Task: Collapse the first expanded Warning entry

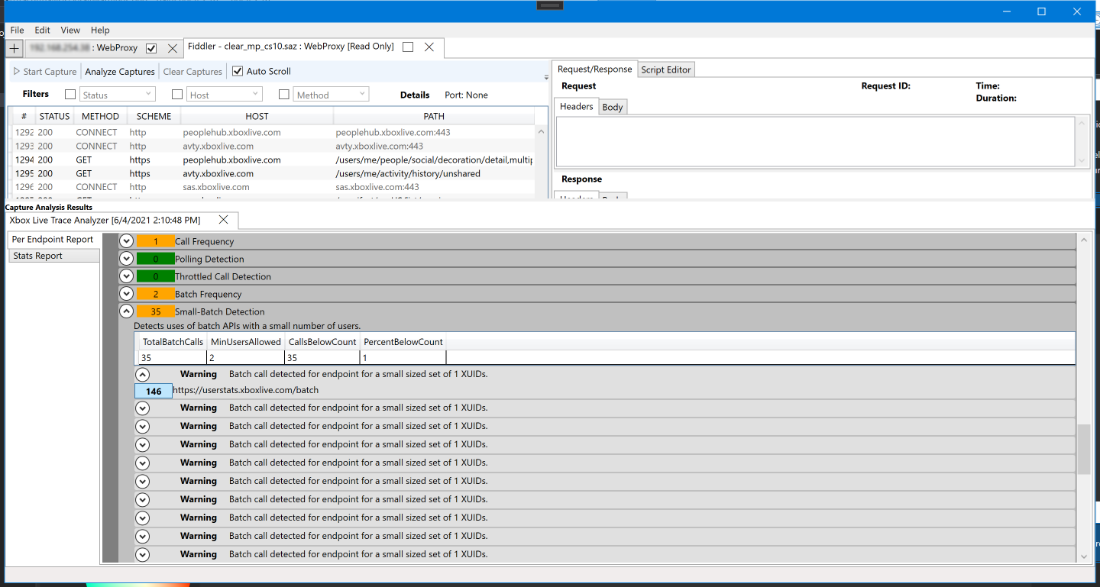Action: 142,375
